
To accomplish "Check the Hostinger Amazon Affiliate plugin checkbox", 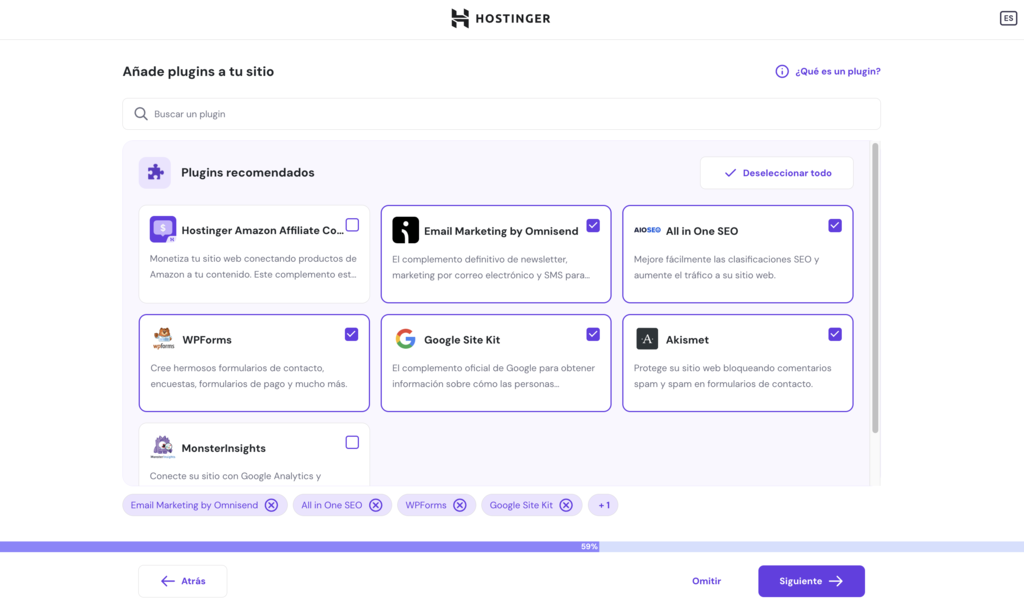I will tap(352, 225).
